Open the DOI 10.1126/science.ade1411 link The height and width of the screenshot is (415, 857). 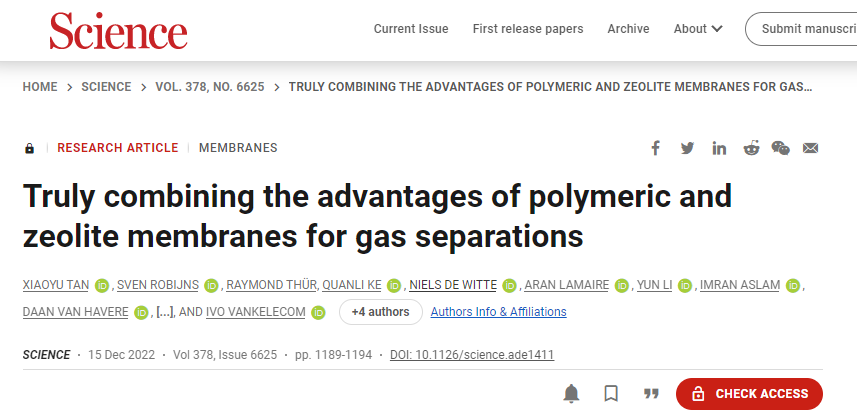click(472, 355)
